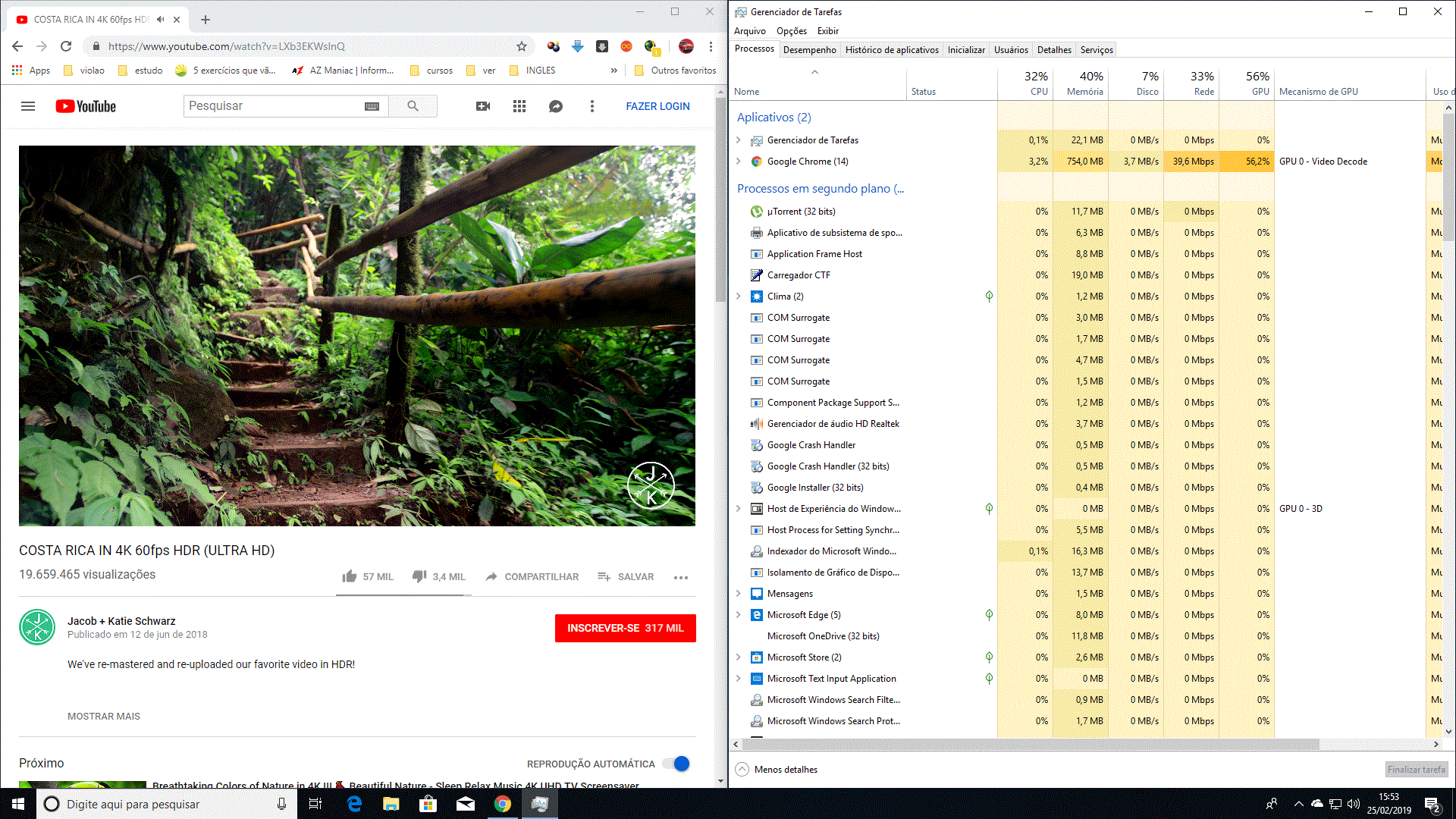This screenshot has height=819, width=1456.
Task: Click the save icon on the video
Action: (604, 576)
